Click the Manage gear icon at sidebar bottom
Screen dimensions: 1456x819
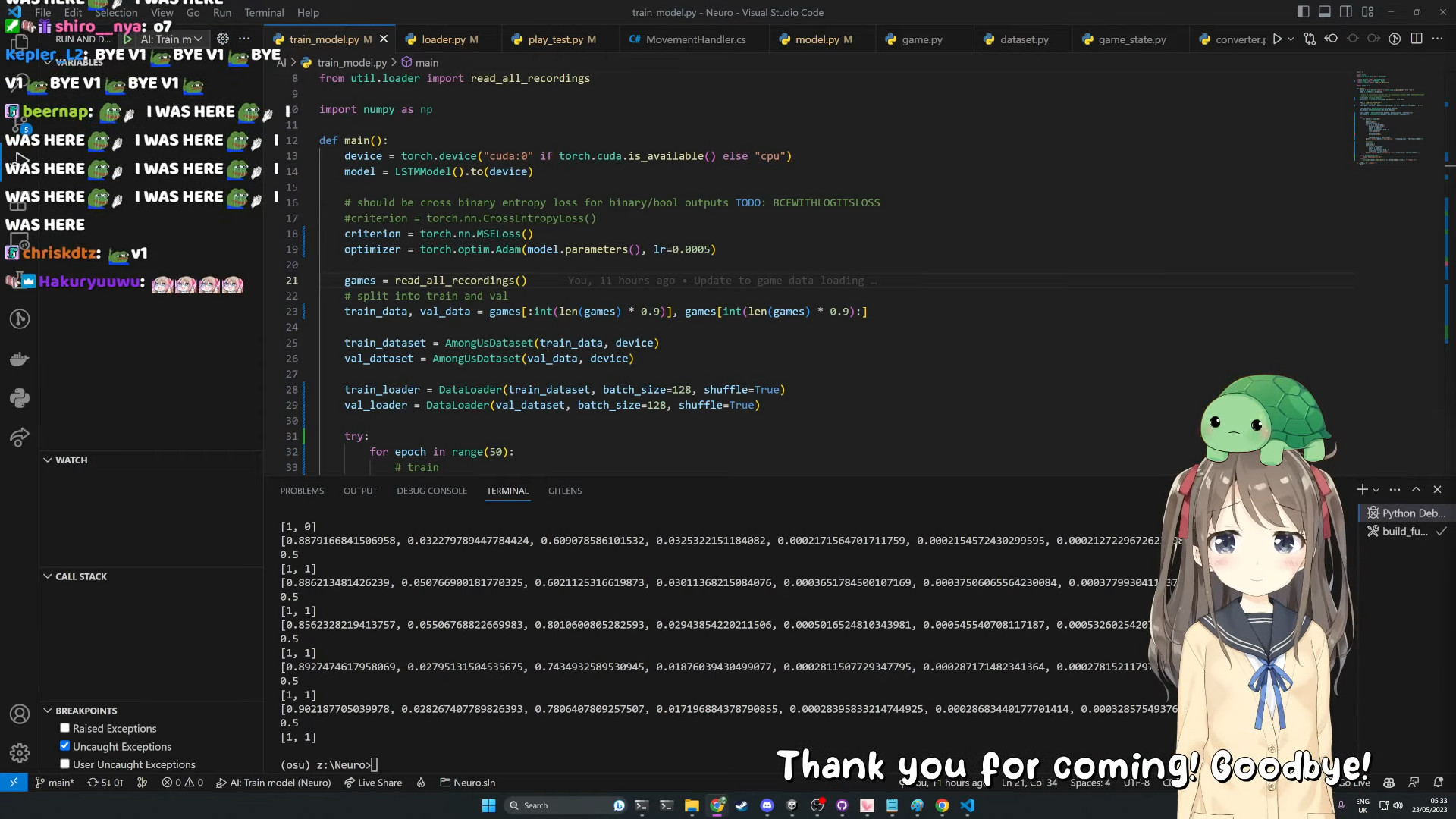pos(20,752)
